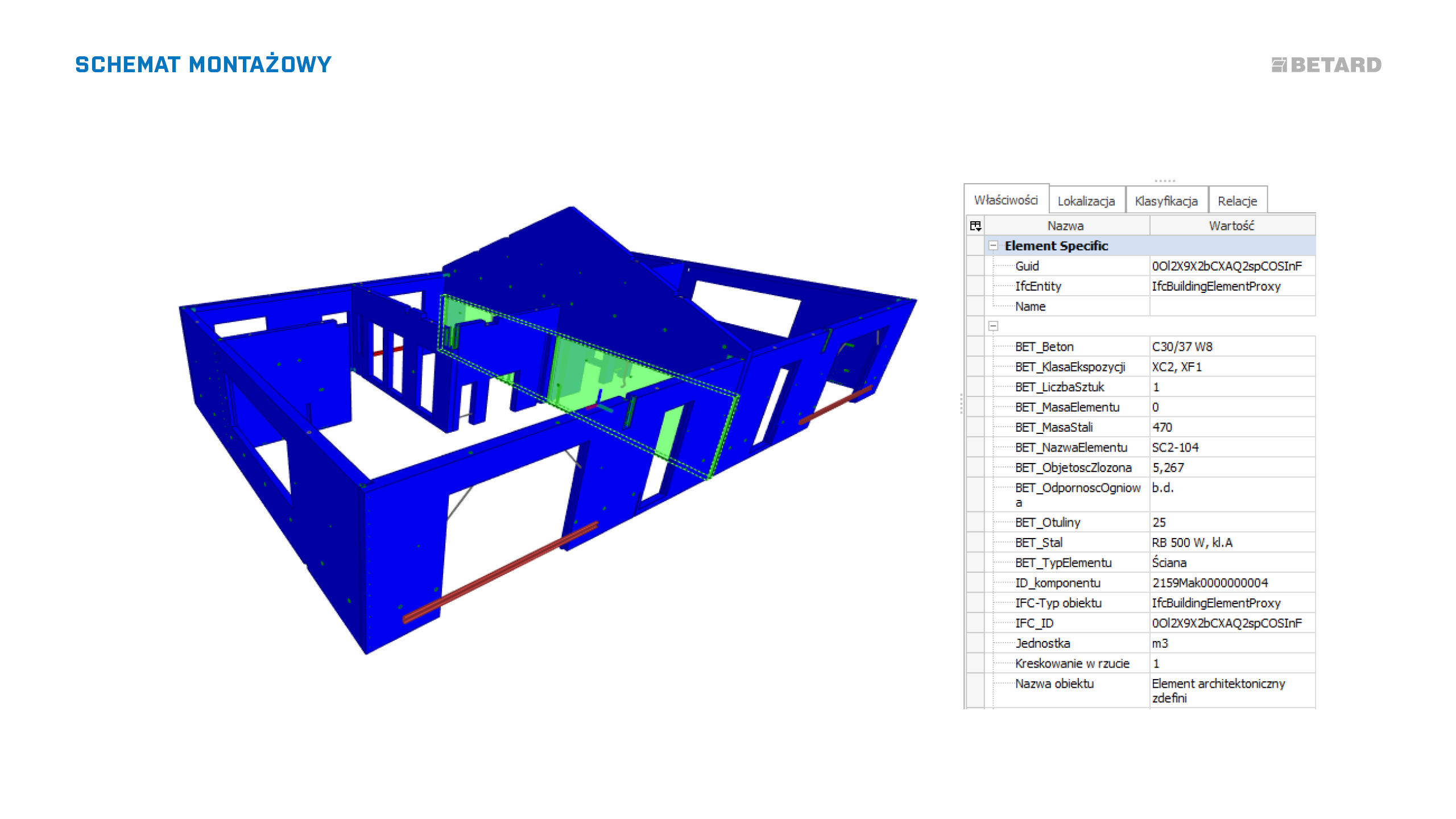Click the XC2, XF1 value
1456x819 pixels.
click(1177, 367)
